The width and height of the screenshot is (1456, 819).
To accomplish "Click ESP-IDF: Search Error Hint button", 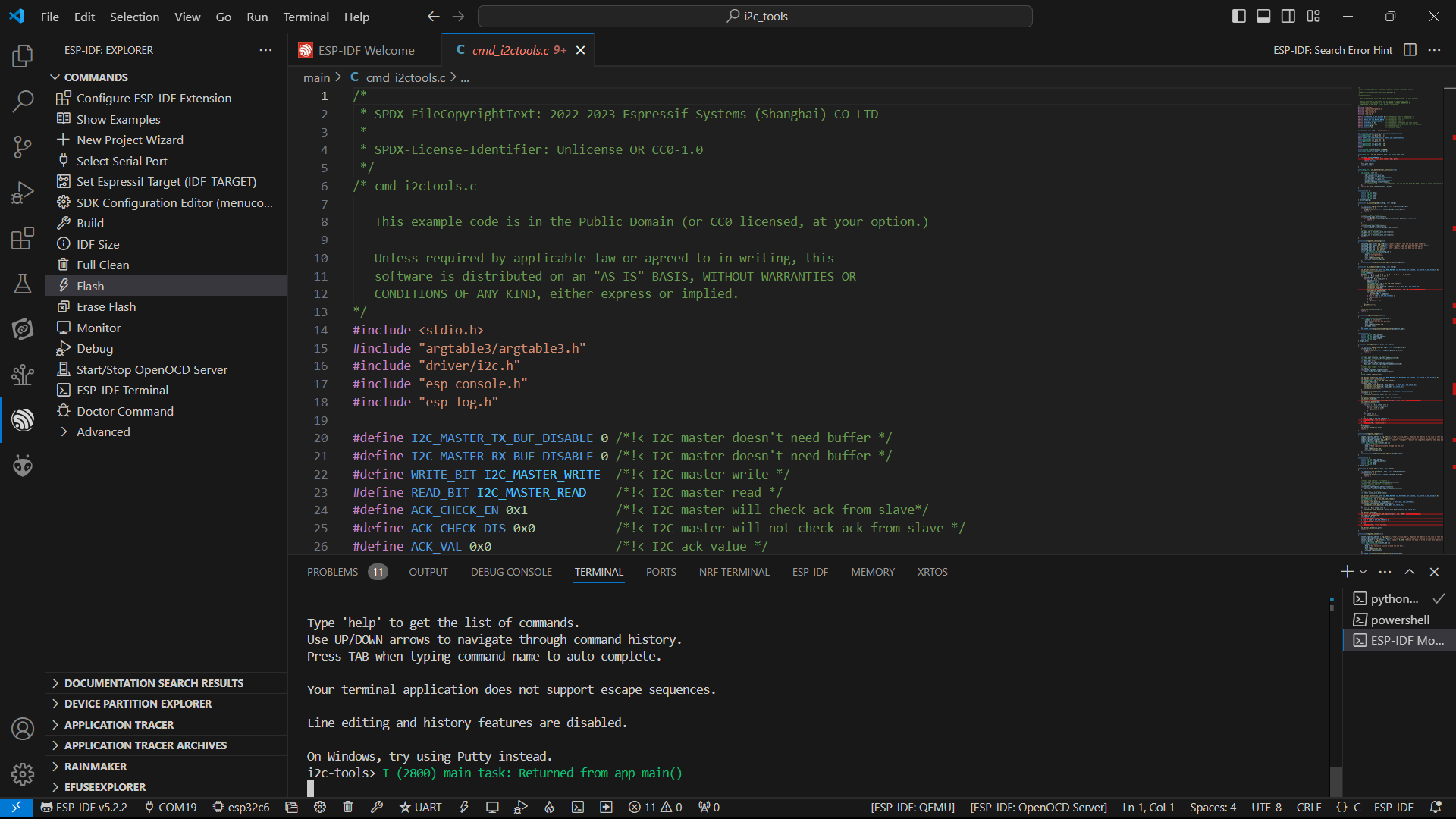I will 1332,50.
